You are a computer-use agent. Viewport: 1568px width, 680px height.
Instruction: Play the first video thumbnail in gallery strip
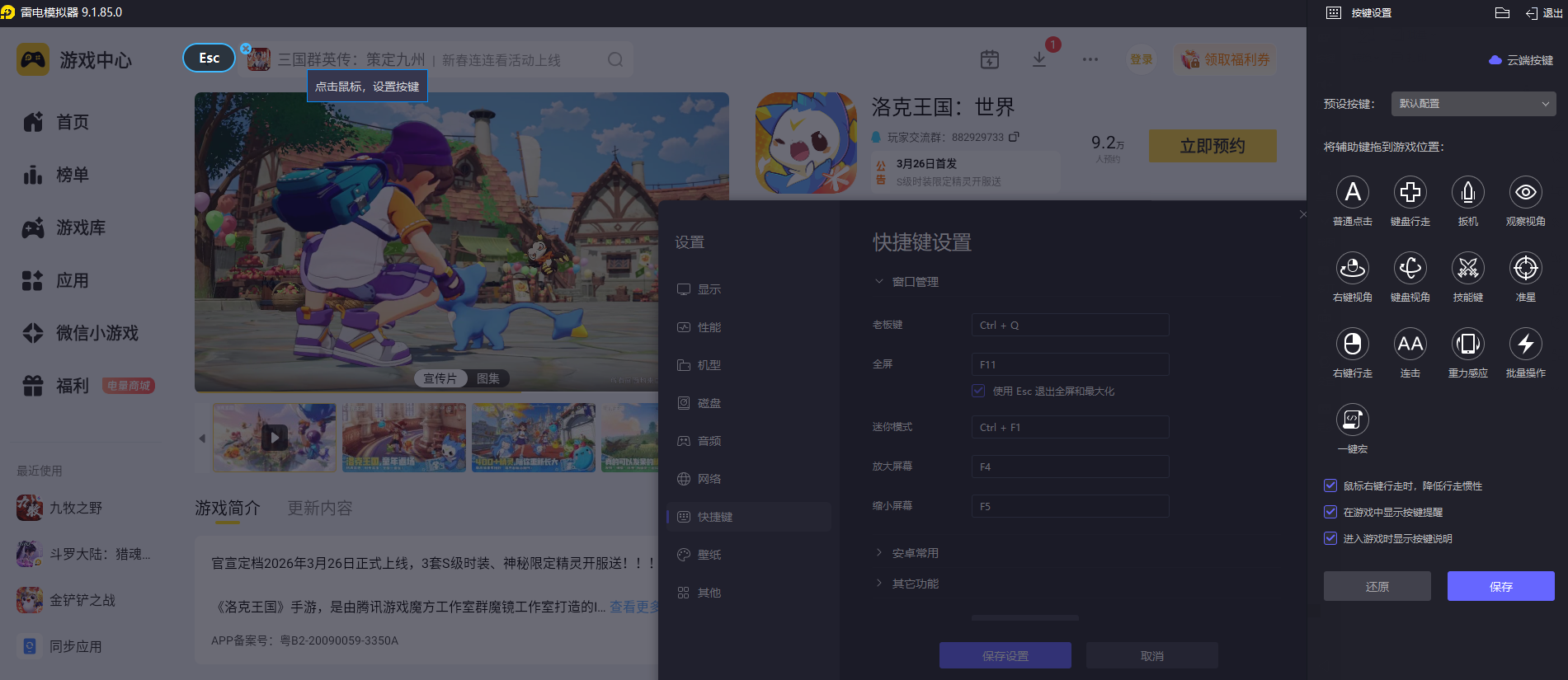click(x=275, y=438)
